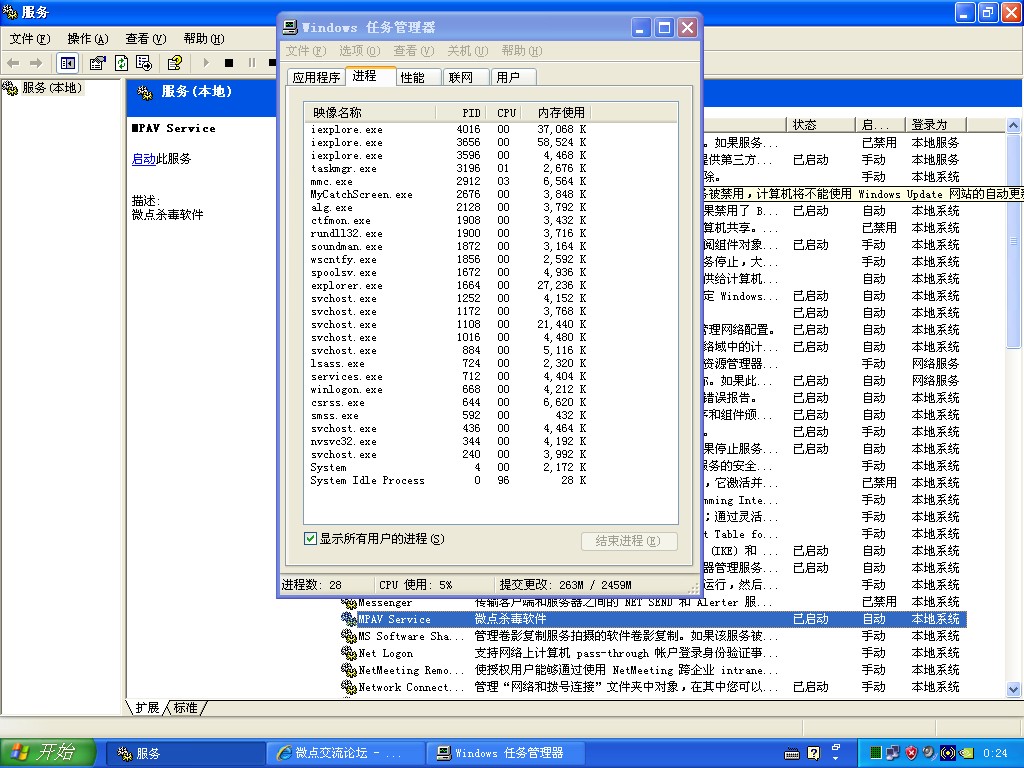Click the yellow question-mark Help toolbar icon

point(174,63)
